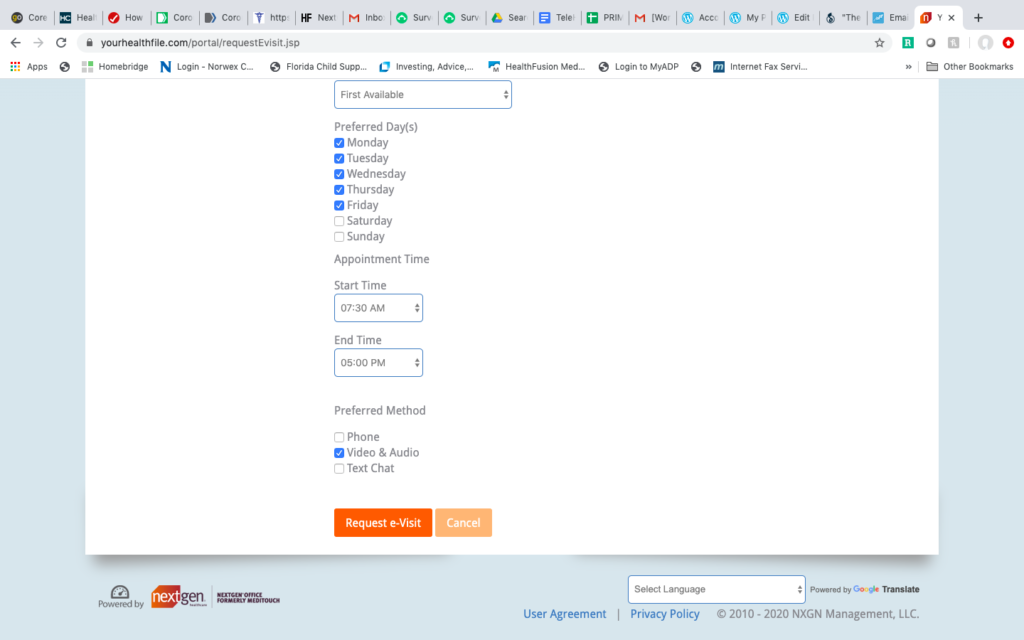The width and height of the screenshot is (1024, 640).
Task: Tick the Text Chat checkbox
Action: [339, 468]
